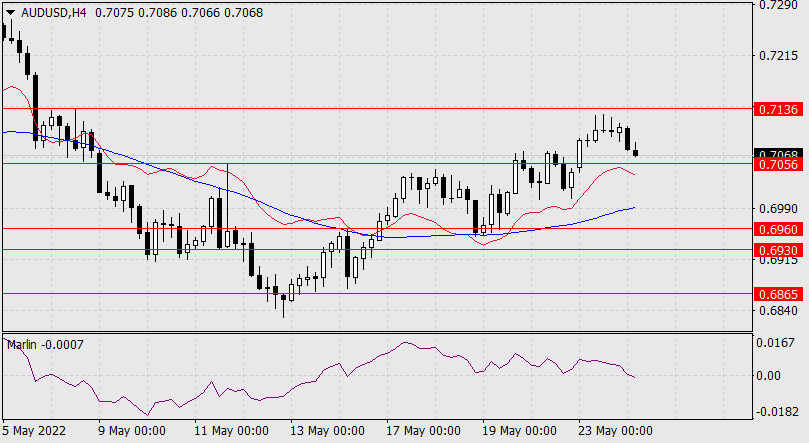Click the 0.6990 price scale value
The height and width of the screenshot is (443, 809).
point(779,209)
